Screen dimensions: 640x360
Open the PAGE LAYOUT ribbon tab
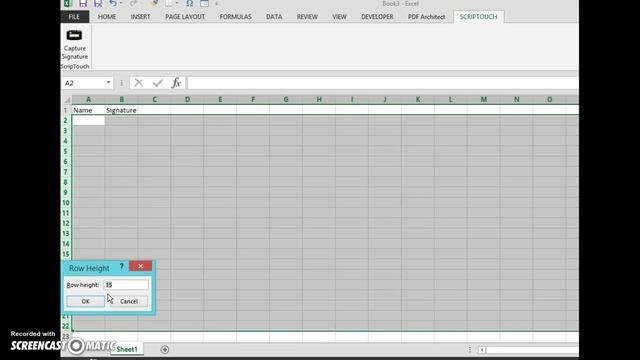[185, 17]
